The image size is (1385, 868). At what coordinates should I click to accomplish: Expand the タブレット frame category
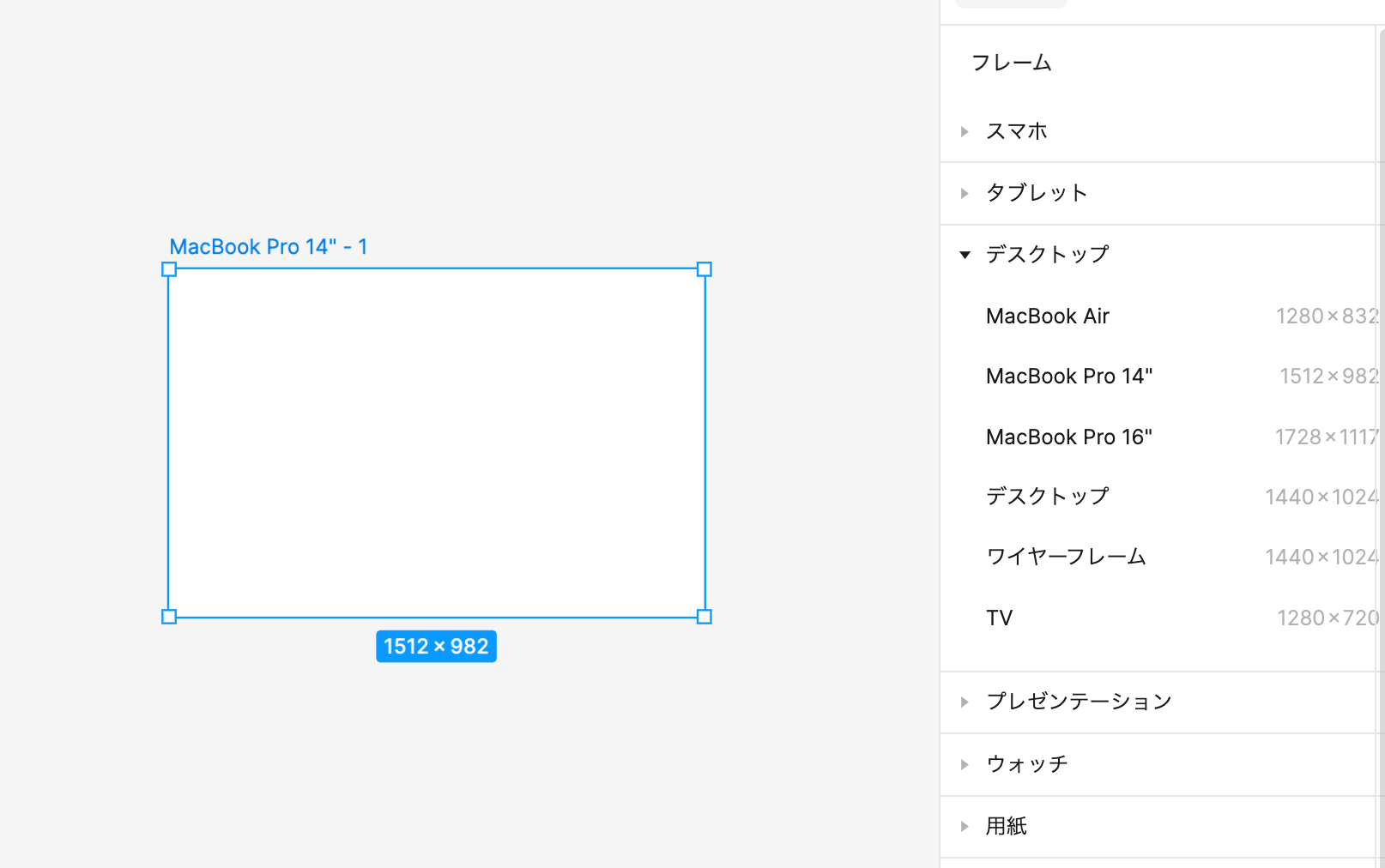[1158, 193]
